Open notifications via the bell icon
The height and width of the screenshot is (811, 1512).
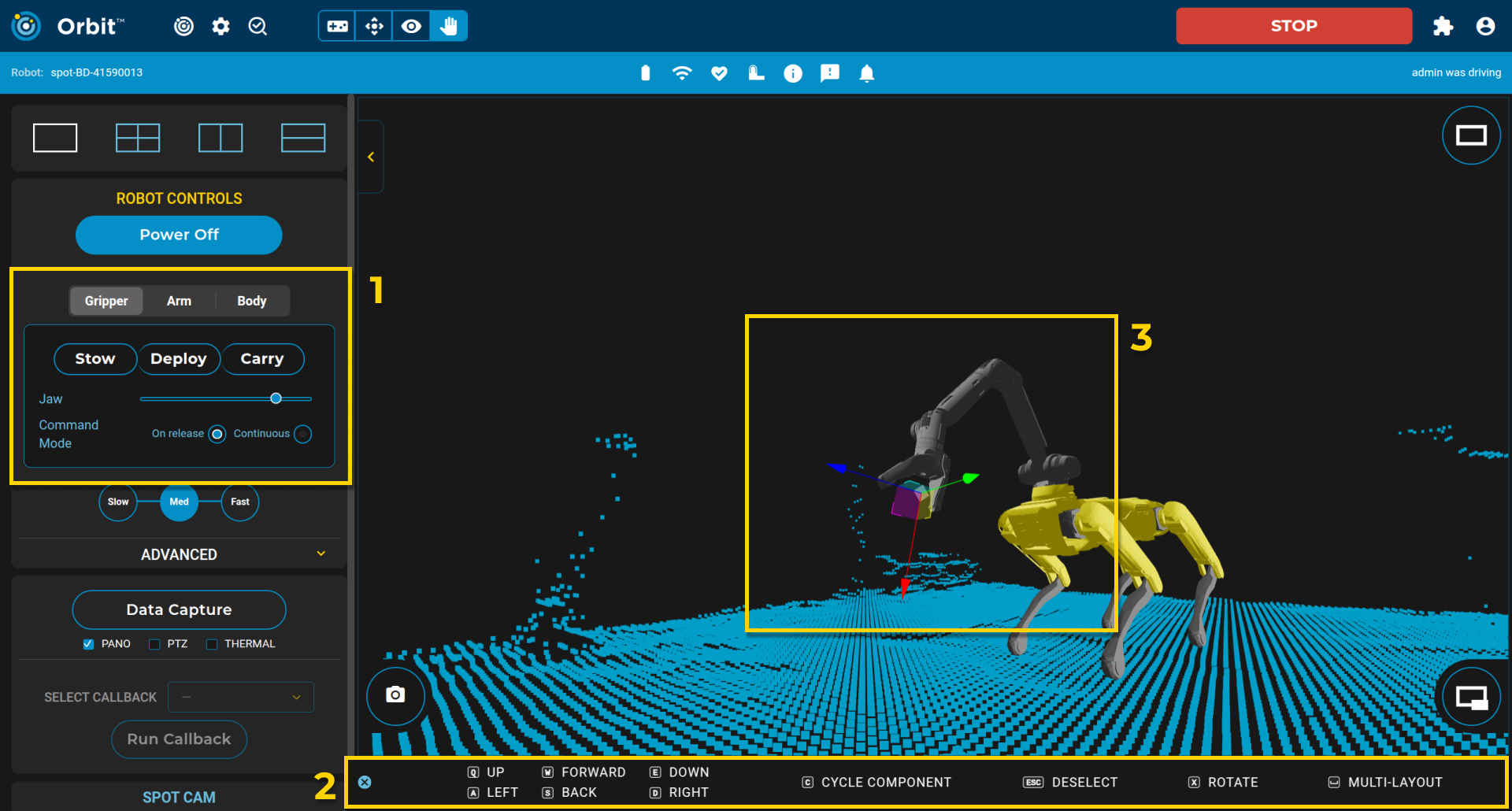tap(867, 72)
